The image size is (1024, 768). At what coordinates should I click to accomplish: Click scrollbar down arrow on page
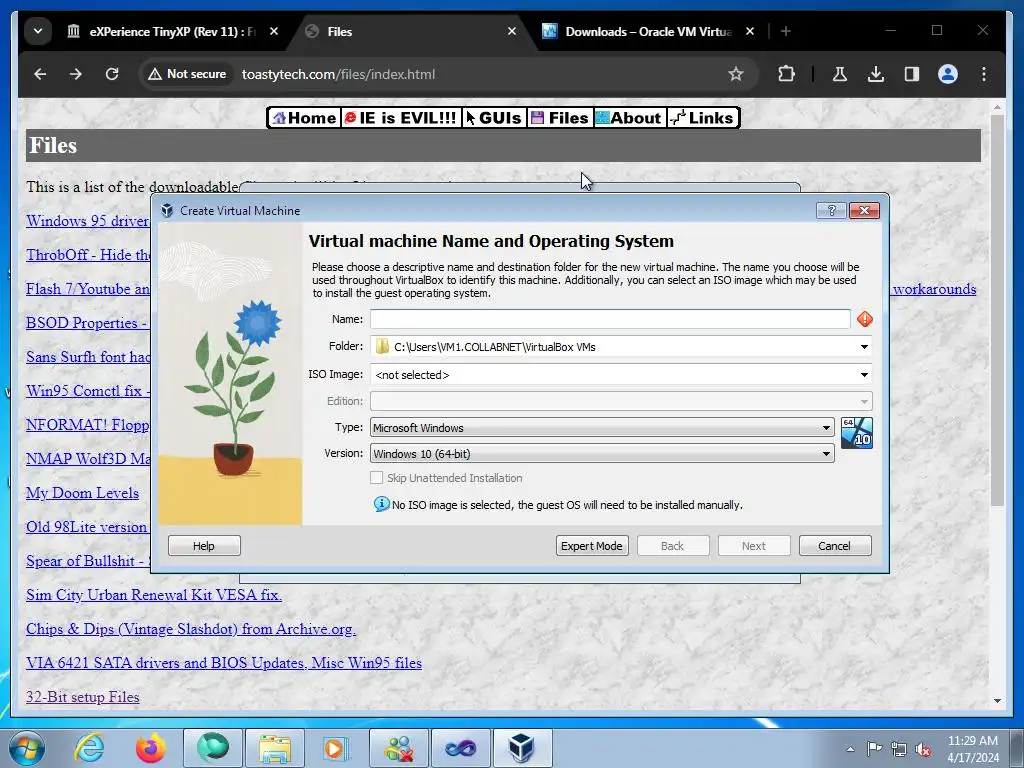[x=997, y=701]
